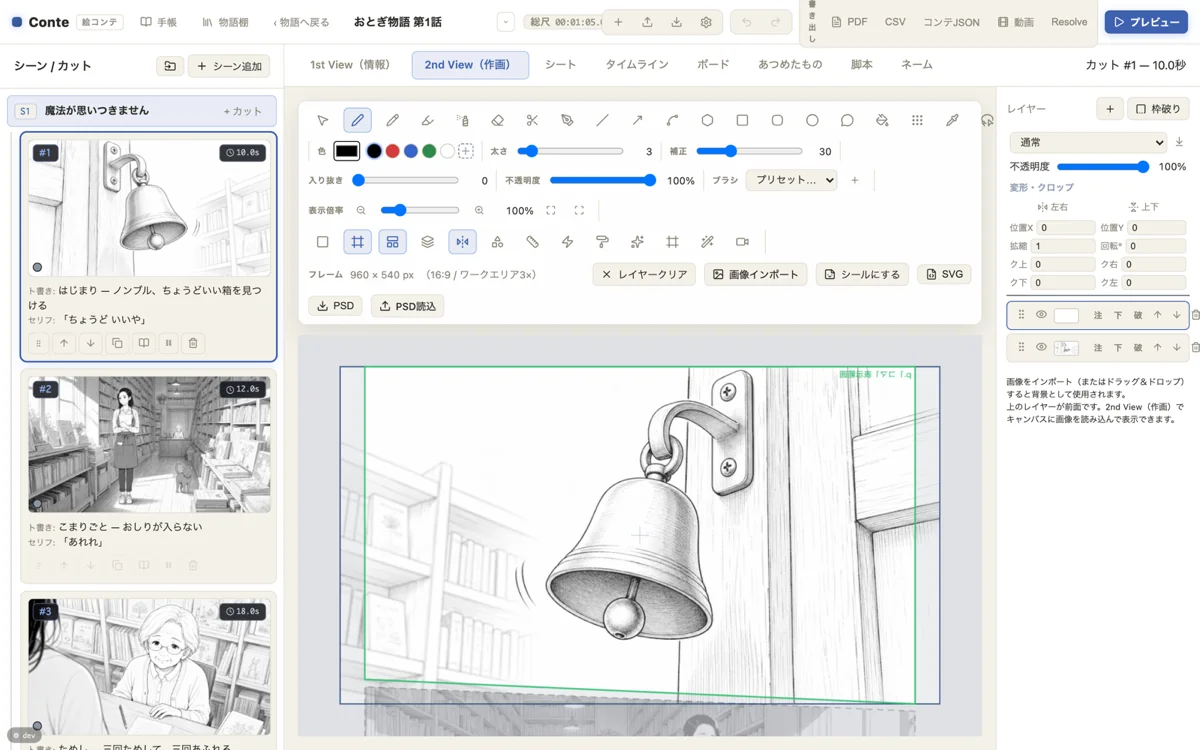The height and width of the screenshot is (750, 1200).
Task: Select the straight line tool
Action: click(x=602, y=120)
